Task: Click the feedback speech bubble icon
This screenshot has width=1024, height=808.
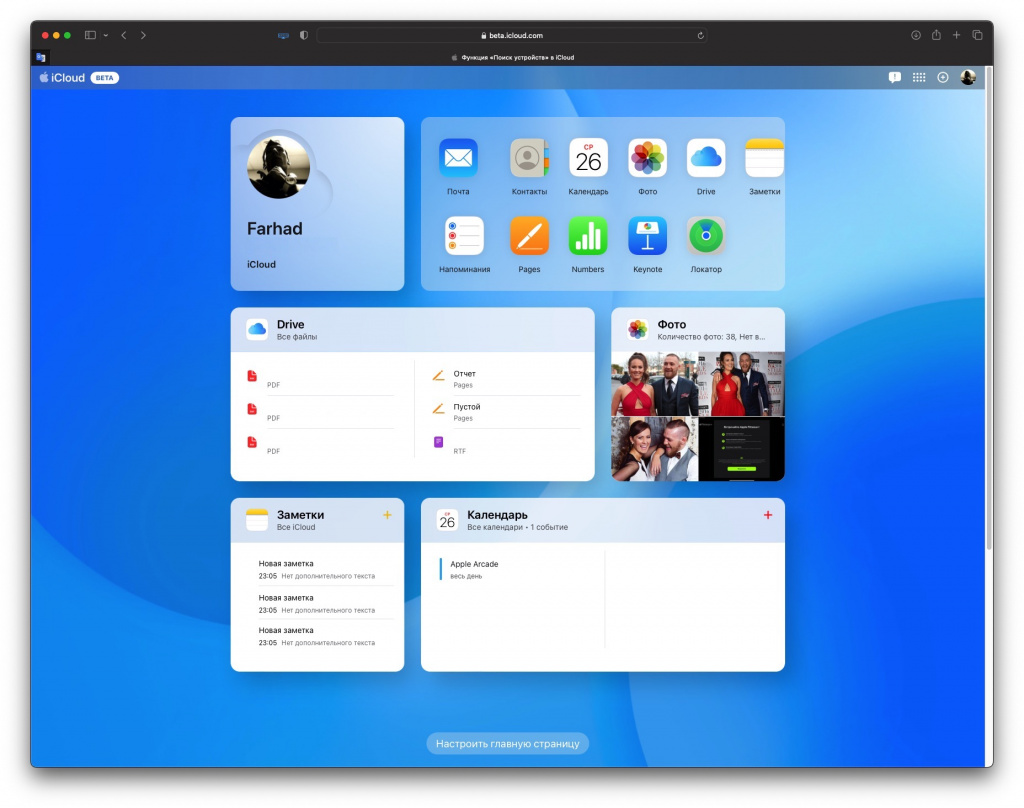Action: pos(895,78)
